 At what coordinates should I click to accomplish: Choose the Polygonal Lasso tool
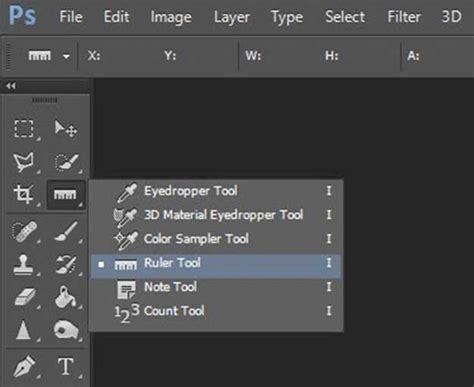tap(23, 162)
